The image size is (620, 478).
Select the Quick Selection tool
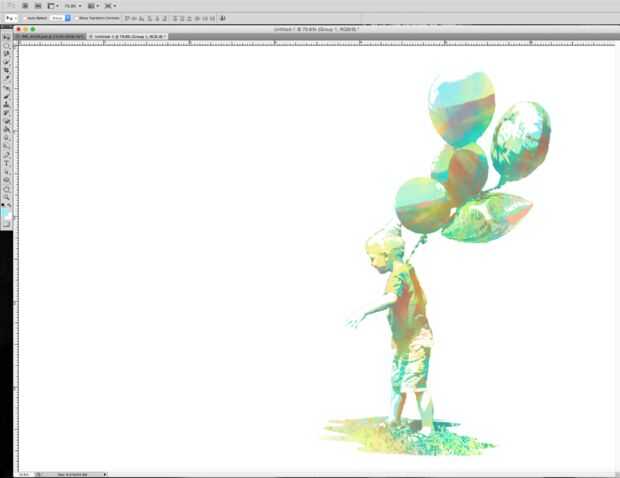coord(6,62)
